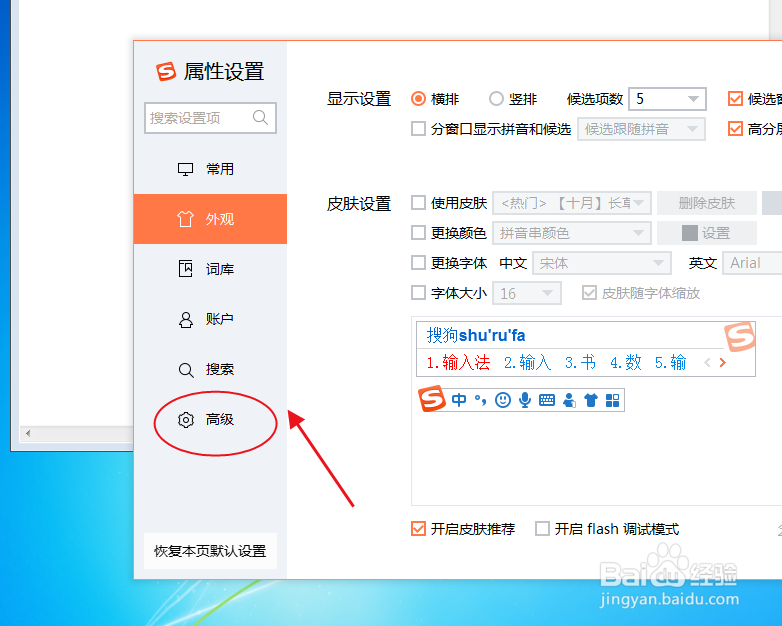Click candidate 3.书 in preview
This screenshot has height=626, width=782.
(x=580, y=363)
